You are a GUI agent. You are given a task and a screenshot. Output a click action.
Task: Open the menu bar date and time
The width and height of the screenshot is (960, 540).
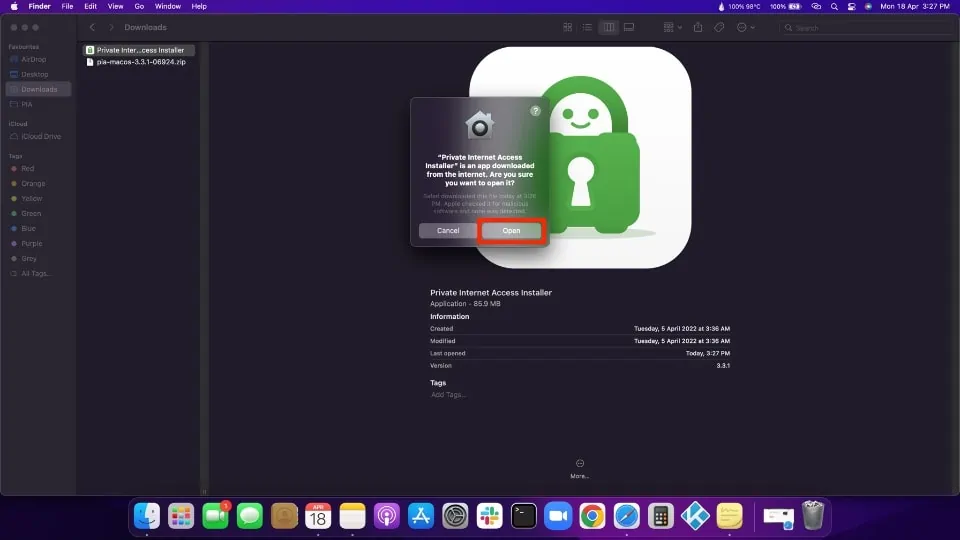[915, 6]
